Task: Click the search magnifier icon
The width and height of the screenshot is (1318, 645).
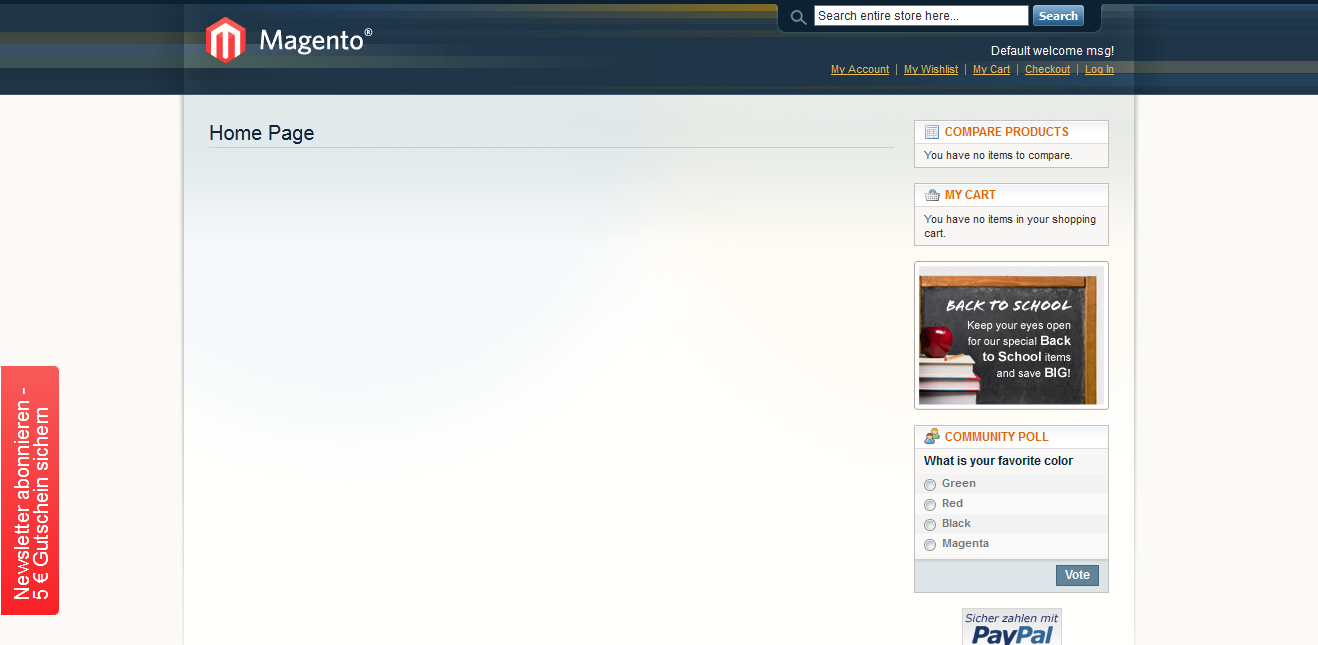Action: tap(798, 17)
